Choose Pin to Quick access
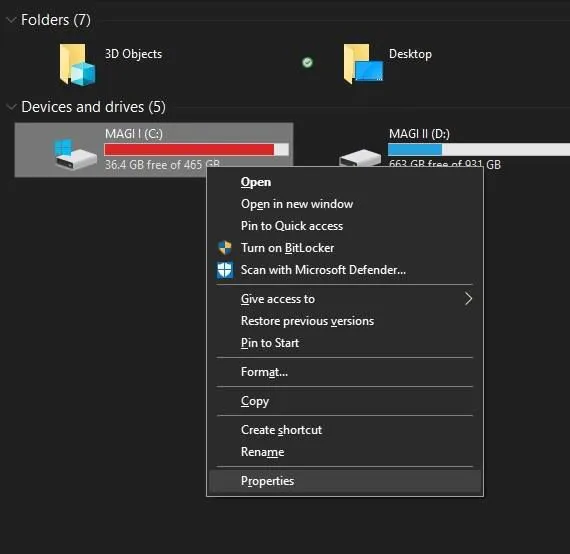 click(345, 226)
